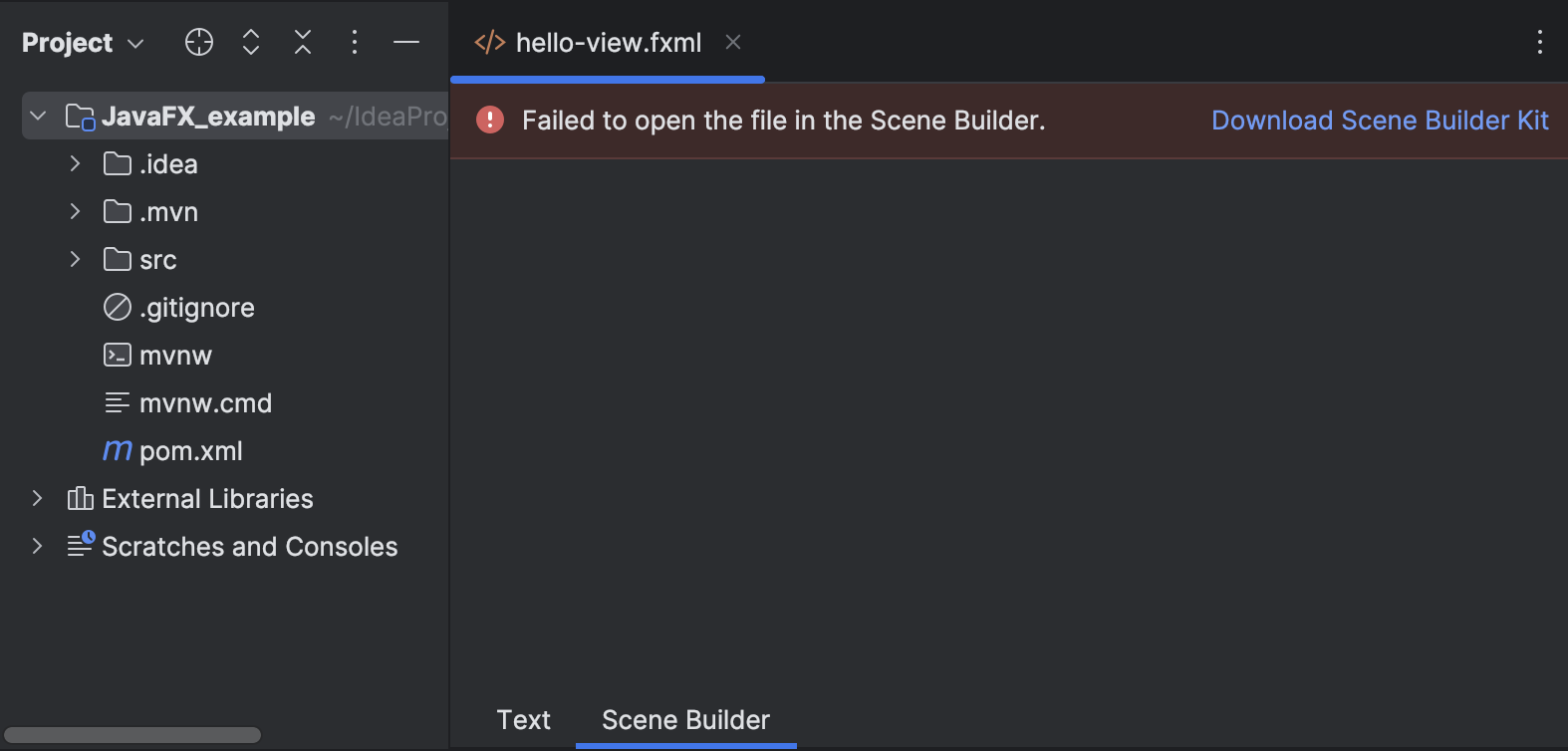Screen dimensions: 1568x751
Task: Click the error icon in the Scene Builder banner
Action: (x=489, y=120)
